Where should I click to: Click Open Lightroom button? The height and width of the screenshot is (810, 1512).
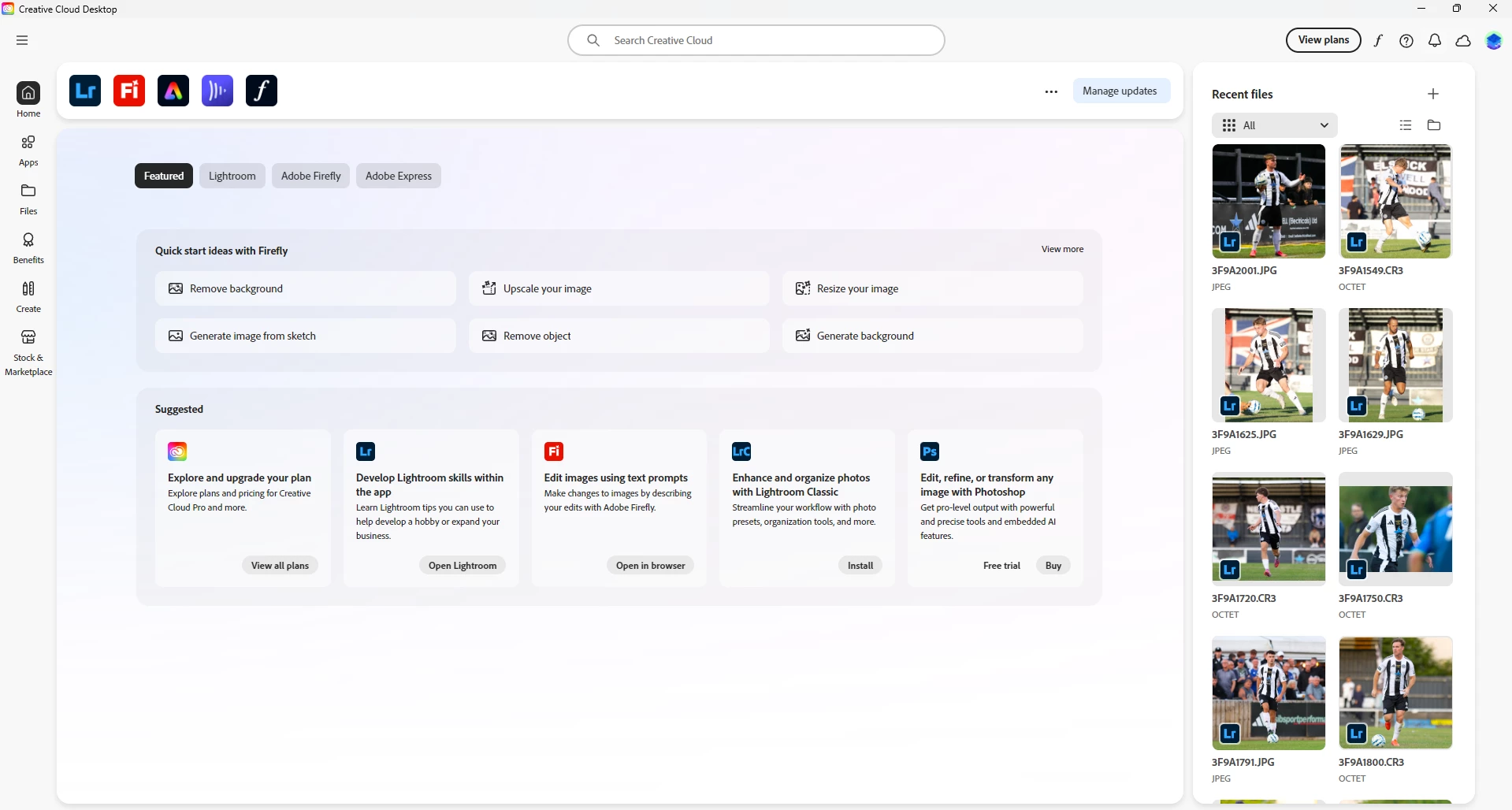(x=463, y=566)
